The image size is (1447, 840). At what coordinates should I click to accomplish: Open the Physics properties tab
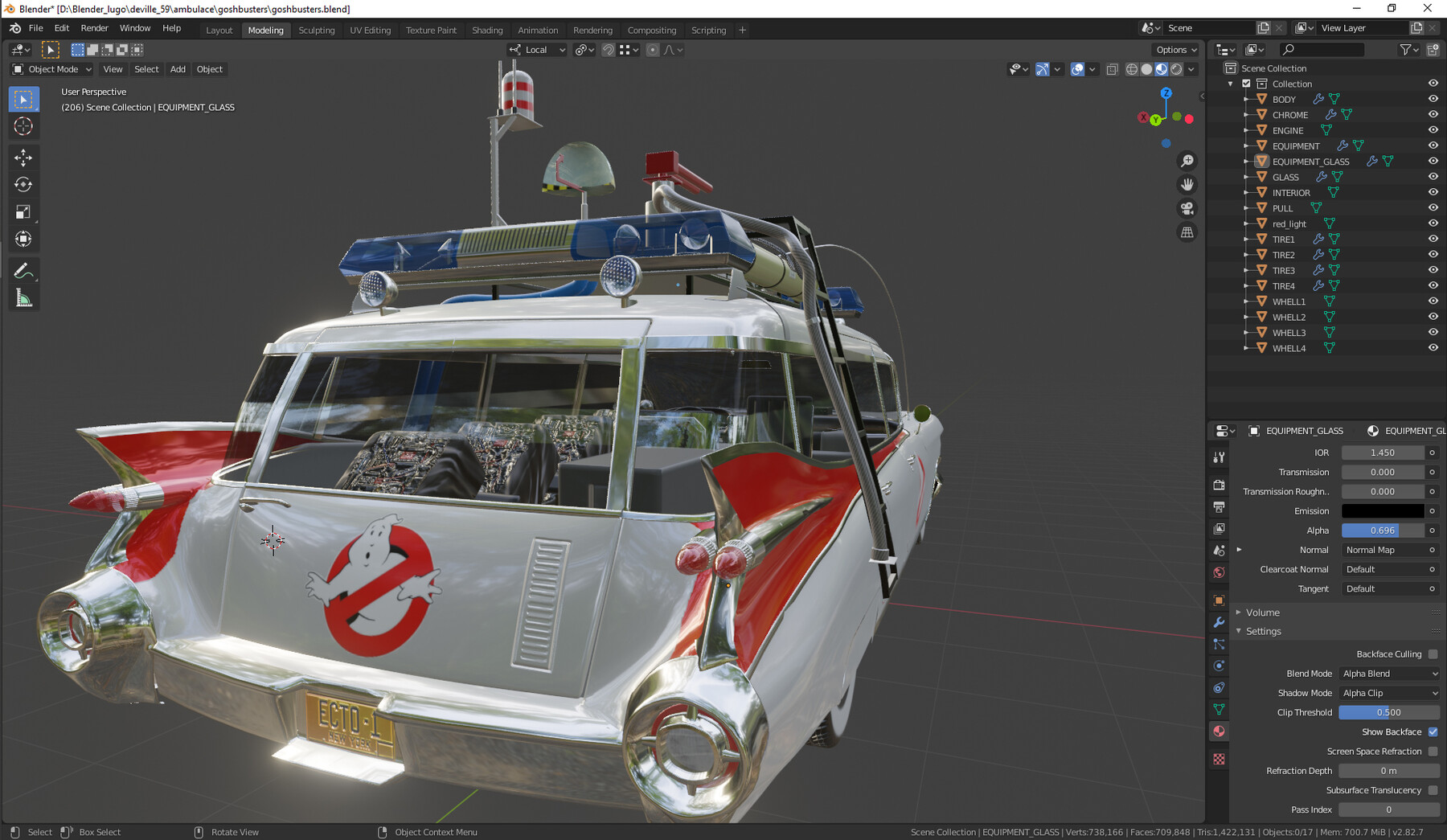(1219, 666)
